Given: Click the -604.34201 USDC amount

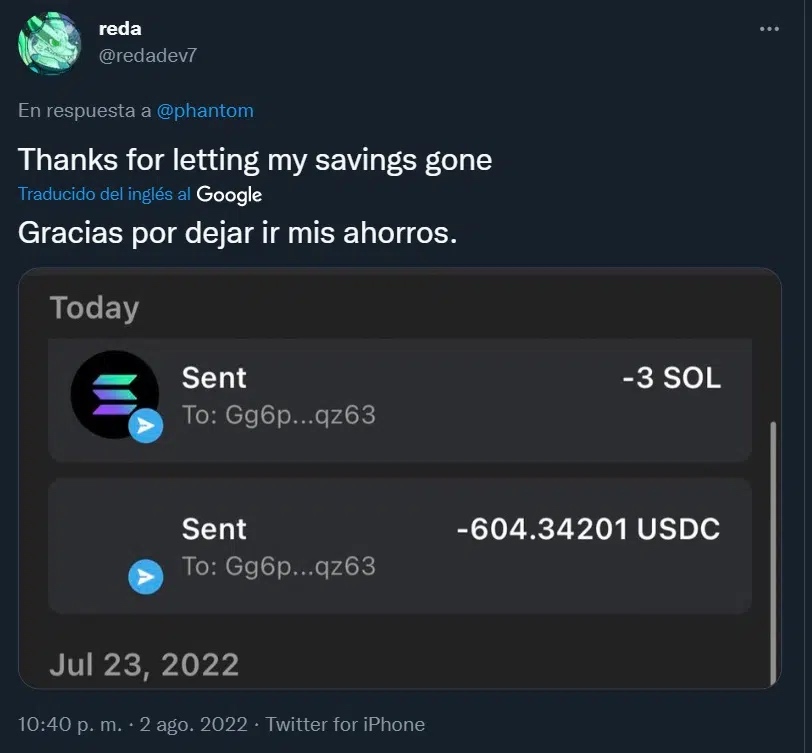Looking at the screenshot, I should pyautogui.click(x=587, y=529).
